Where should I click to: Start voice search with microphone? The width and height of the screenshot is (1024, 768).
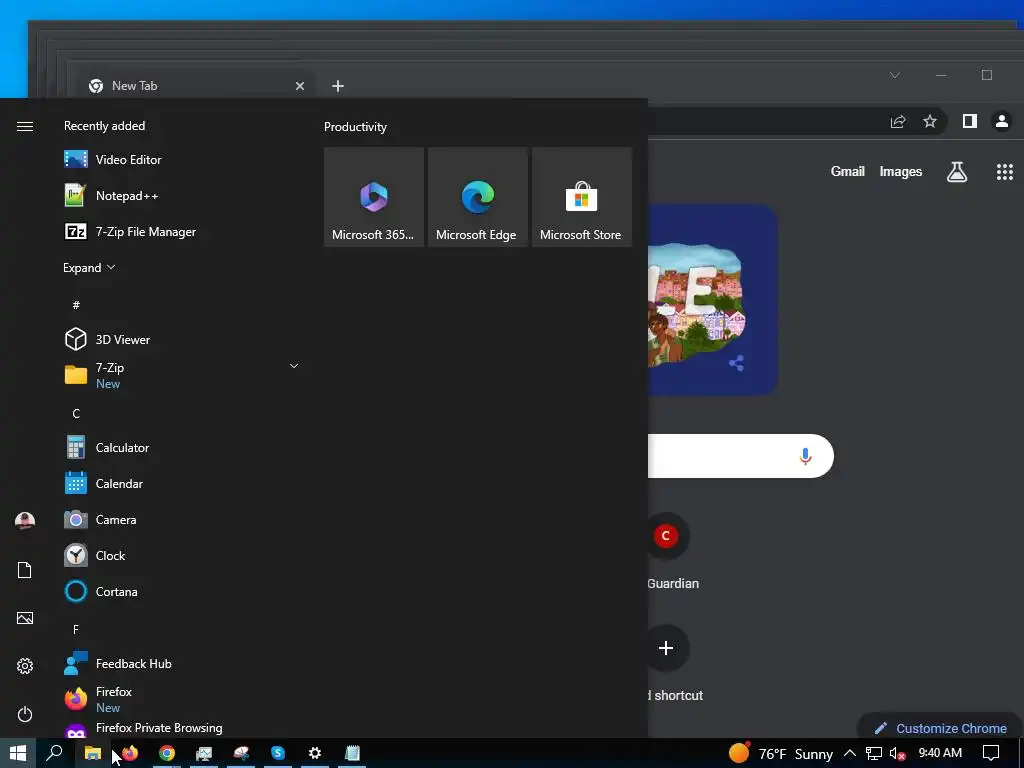coord(805,456)
